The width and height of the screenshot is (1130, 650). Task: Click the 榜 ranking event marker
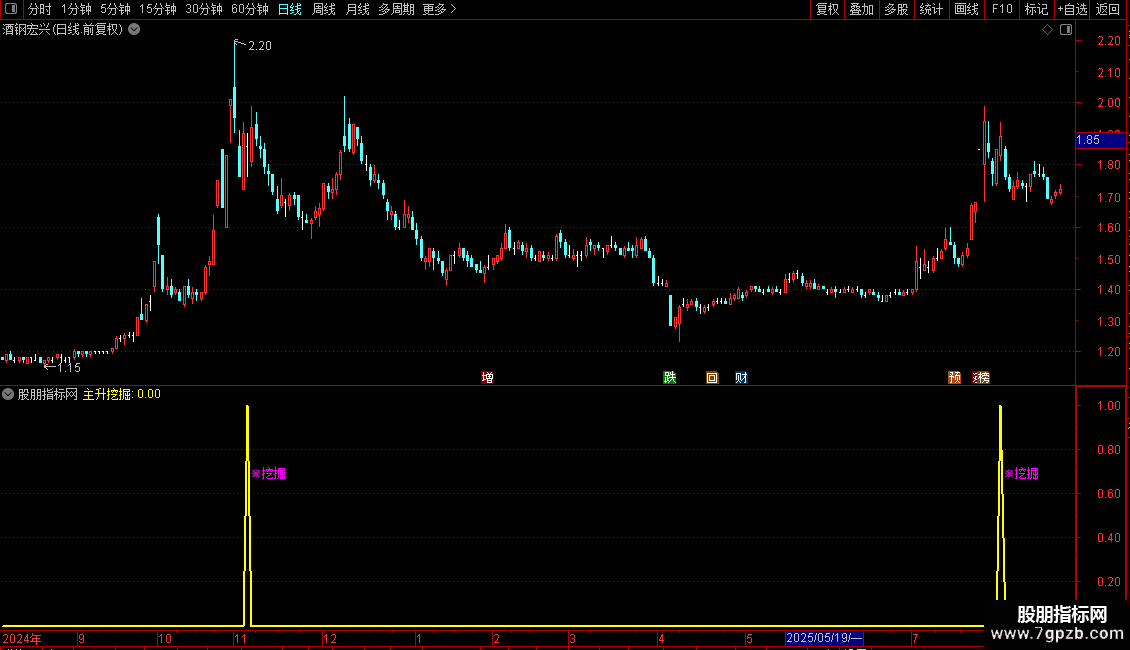[x=982, y=378]
